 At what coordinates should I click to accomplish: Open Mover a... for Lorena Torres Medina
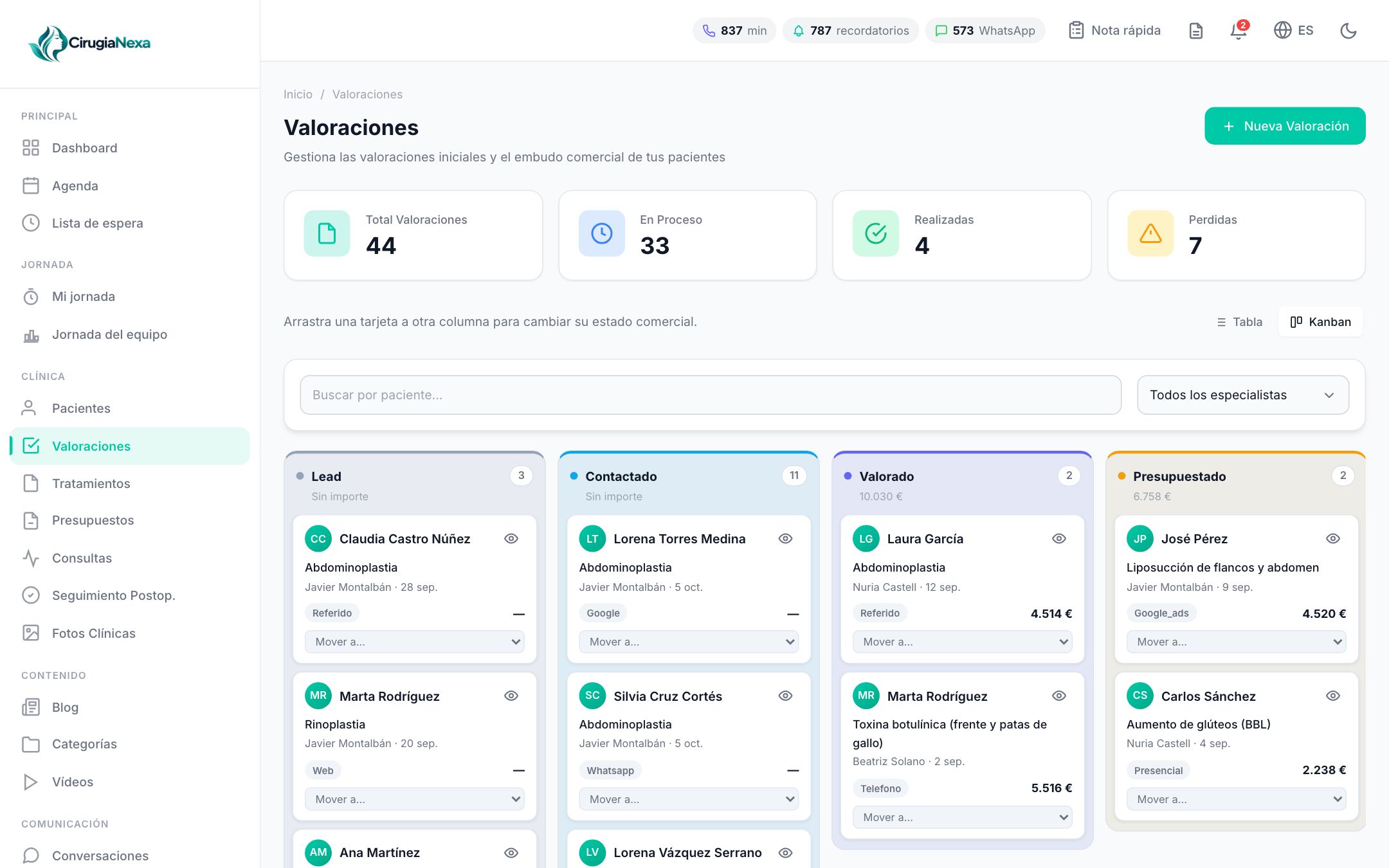coord(689,642)
